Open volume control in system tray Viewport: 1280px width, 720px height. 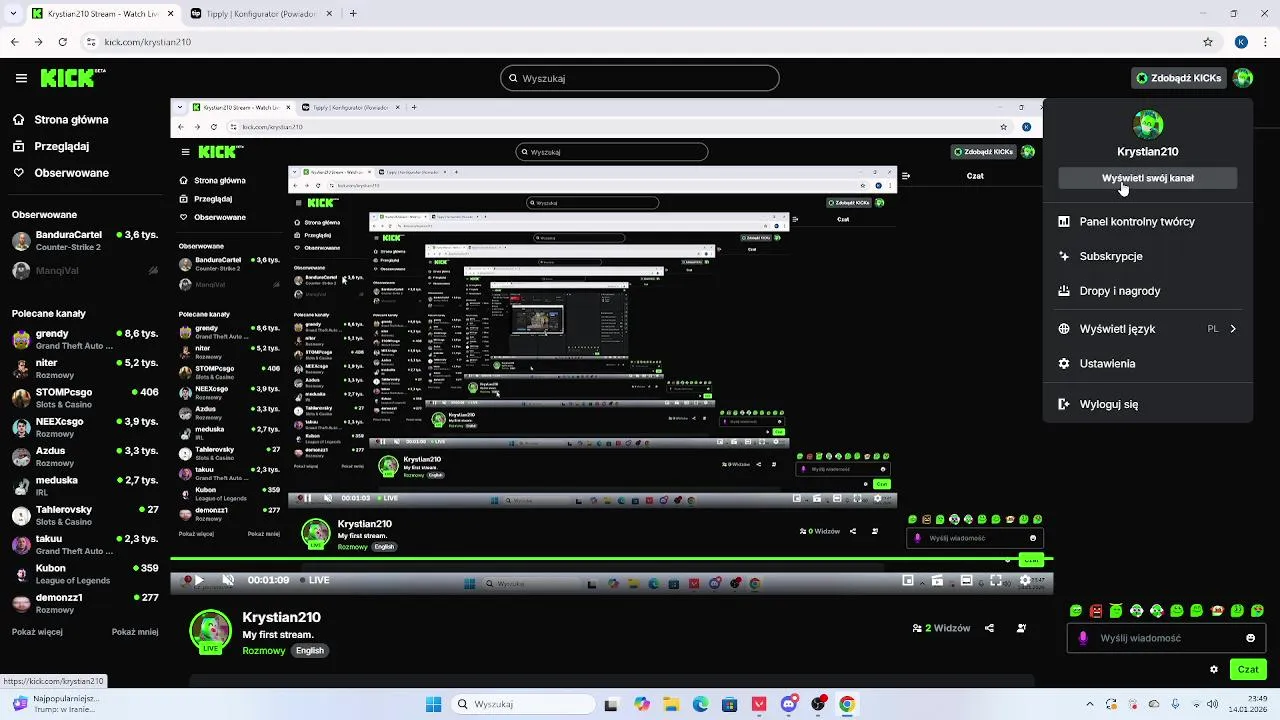coord(1212,704)
